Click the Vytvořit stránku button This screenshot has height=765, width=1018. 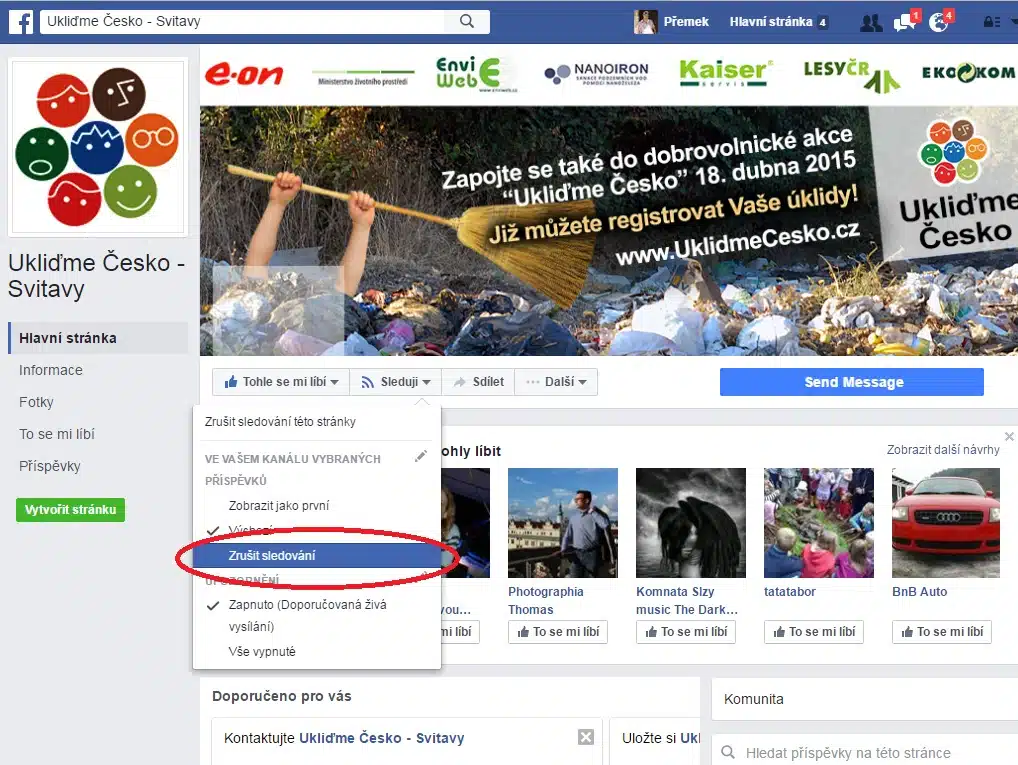click(x=70, y=509)
